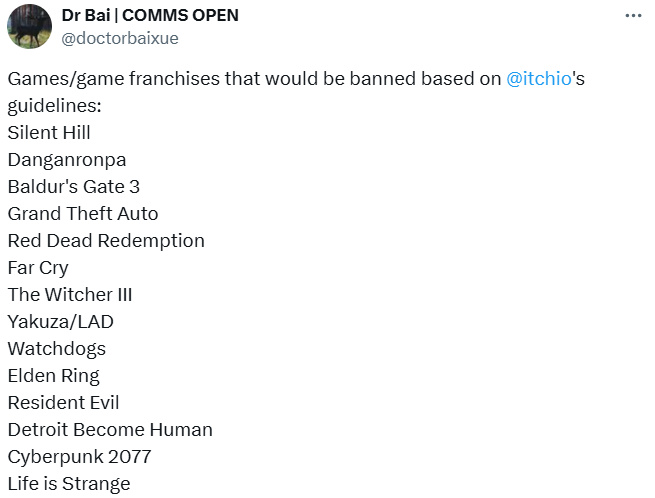Screen dimensions: 655x498
Task: Select the Resident Evil line
Action: tap(63, 403)
